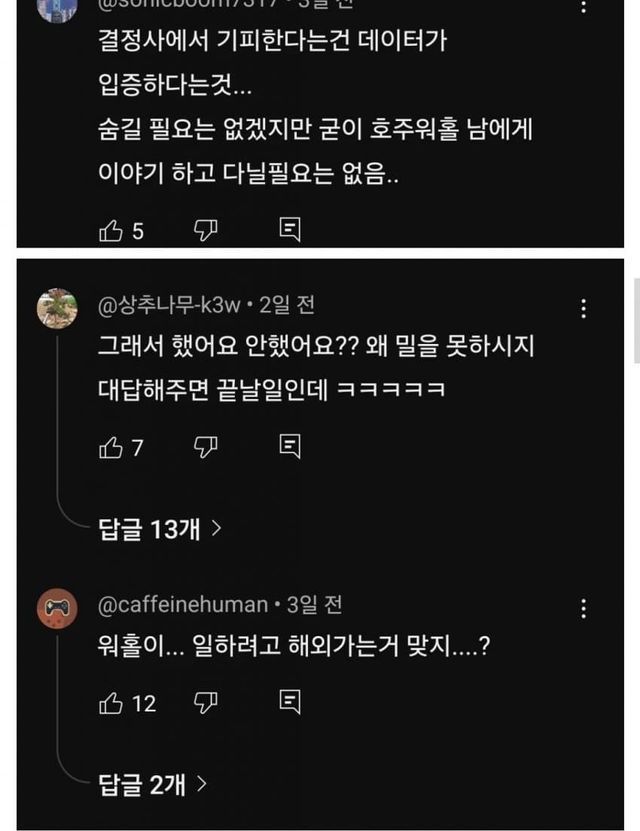The width and height of the screenshot is (640, 831).
Task: Expand 답글 13개 replies thread
Action: click(159, 529)
